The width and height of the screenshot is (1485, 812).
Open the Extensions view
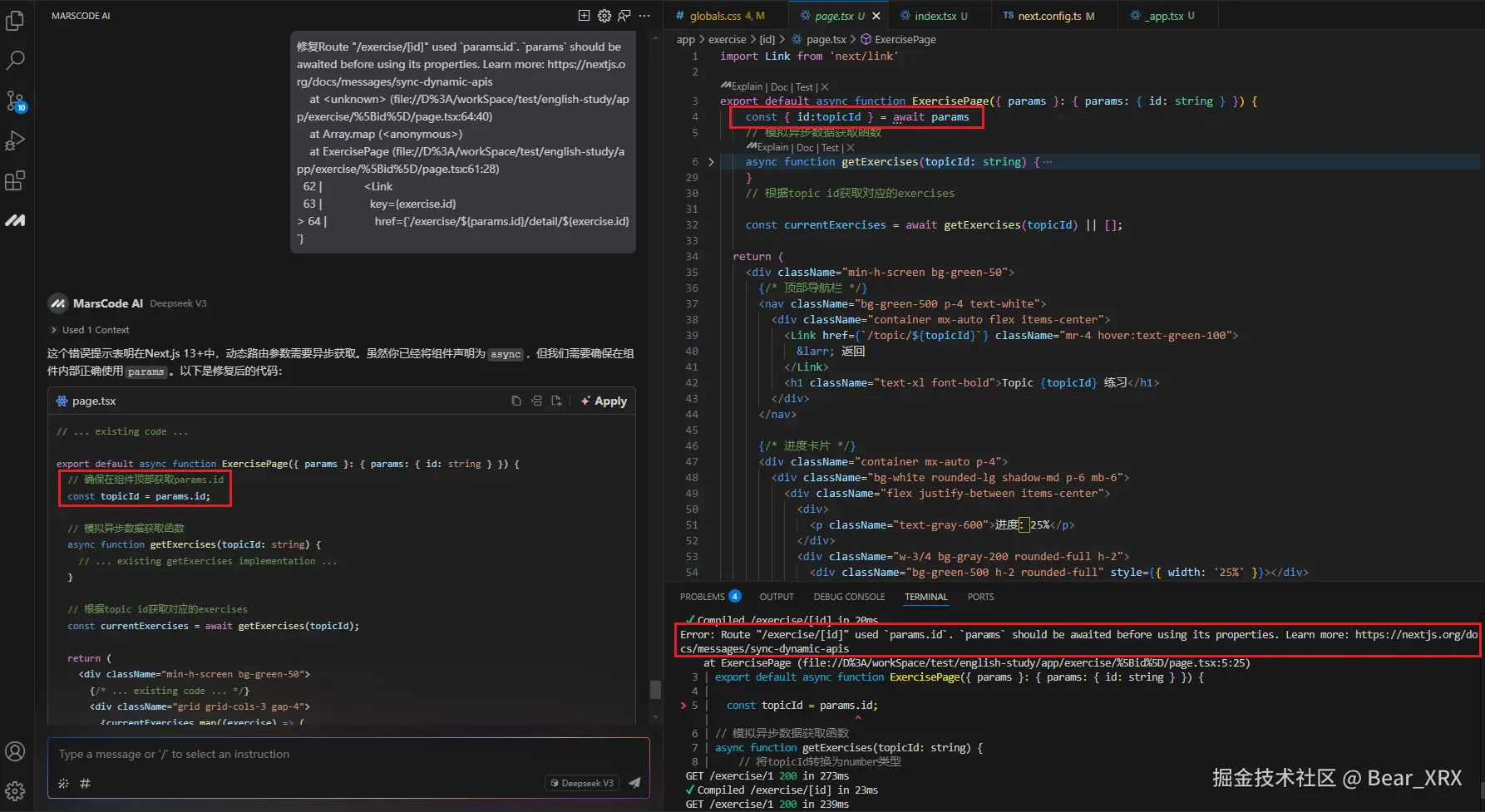click(x=15, y=180)
